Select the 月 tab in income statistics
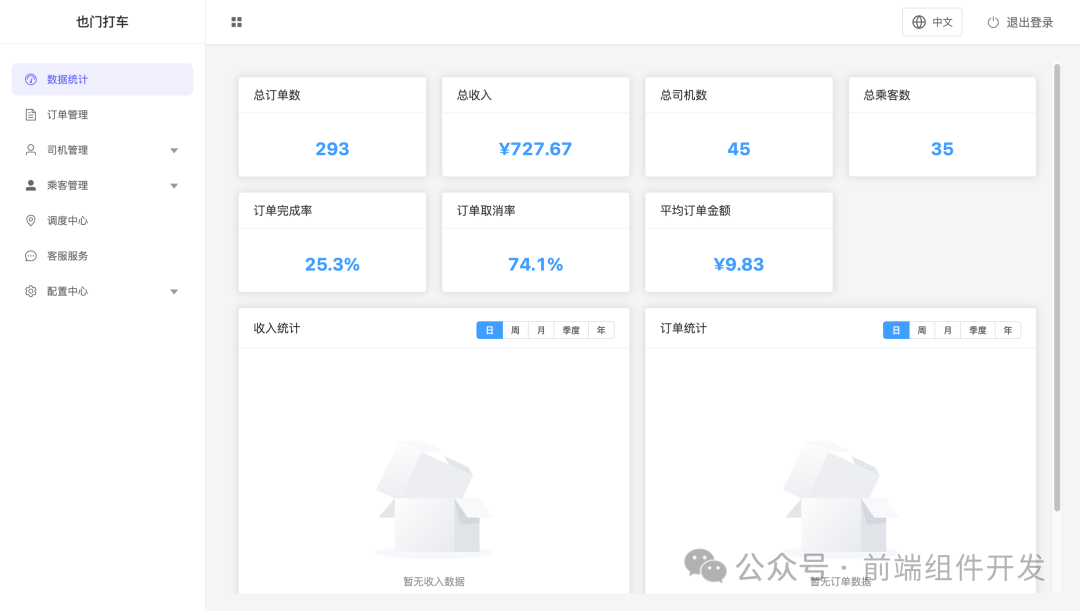 point(540,329)
